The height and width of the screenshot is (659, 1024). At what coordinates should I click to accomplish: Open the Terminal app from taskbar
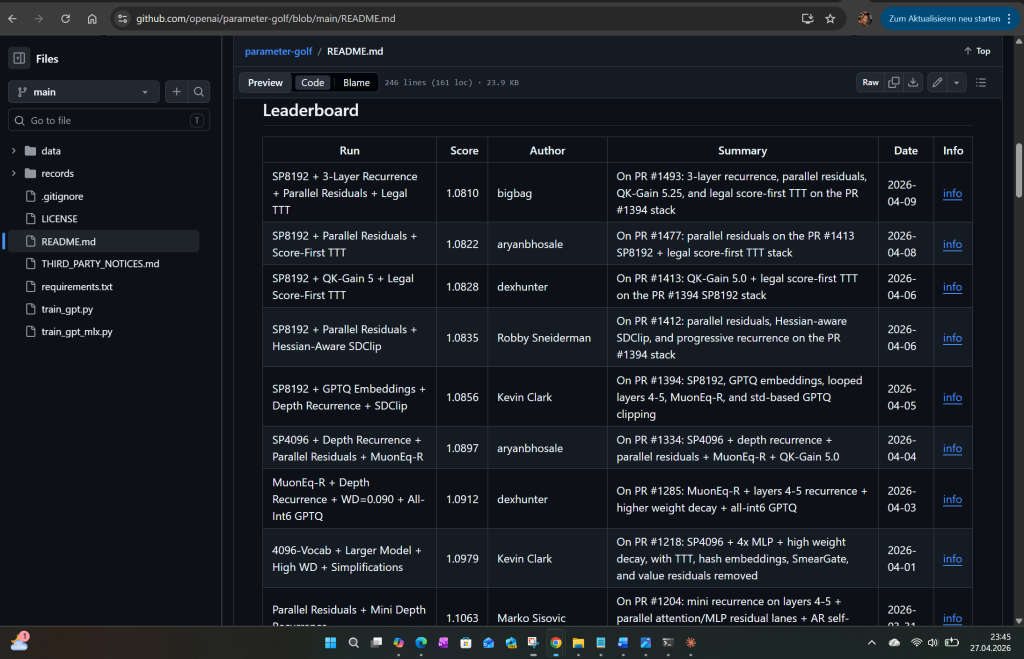667,643
